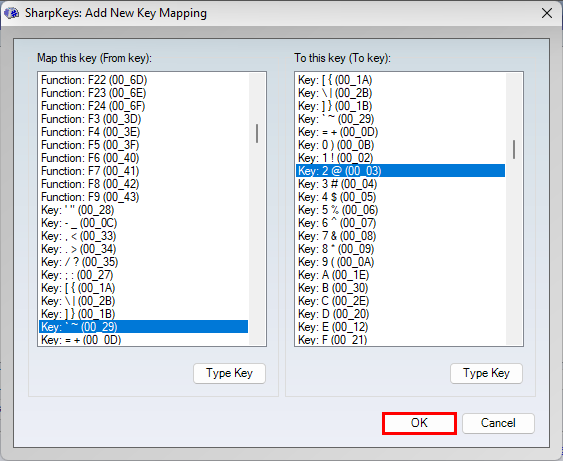Choose Key: 3 # (00_04) in To list
Viewport: 563px width, 461px height.
click(x=401, y=184)
